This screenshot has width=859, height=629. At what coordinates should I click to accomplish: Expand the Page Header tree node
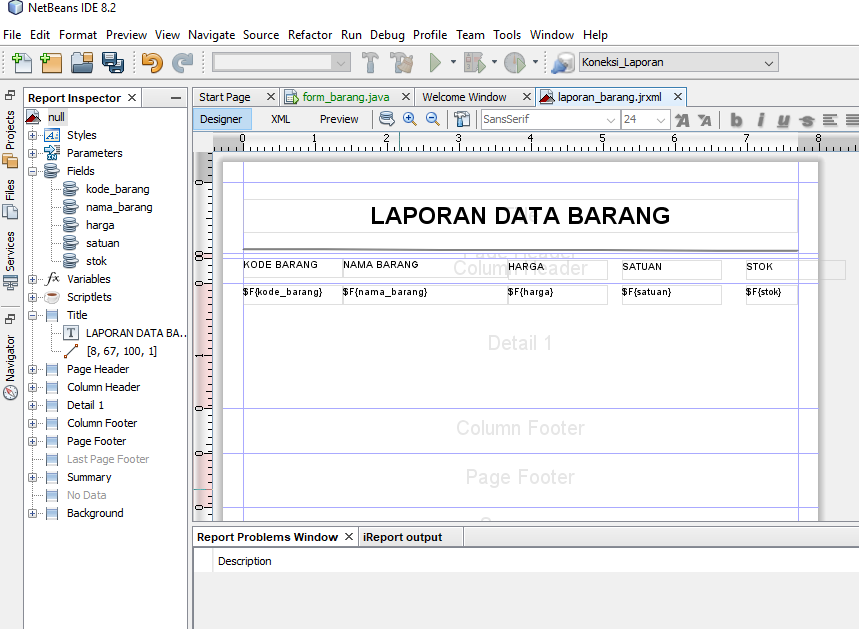(35, 369)
